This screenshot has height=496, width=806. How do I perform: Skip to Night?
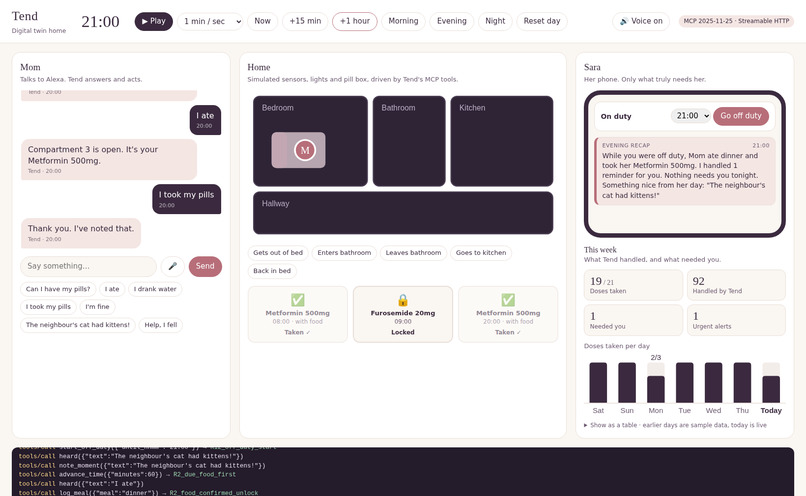(x=496, y=21)
